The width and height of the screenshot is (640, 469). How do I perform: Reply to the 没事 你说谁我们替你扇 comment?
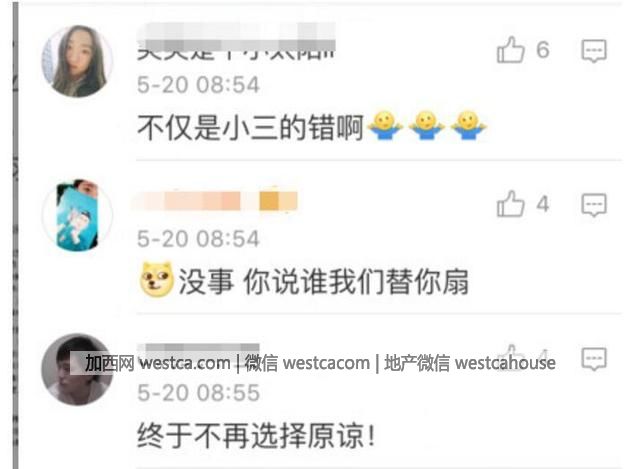tap(594, 204)
